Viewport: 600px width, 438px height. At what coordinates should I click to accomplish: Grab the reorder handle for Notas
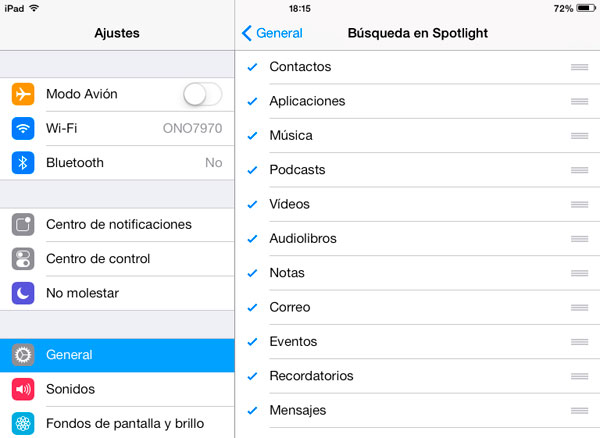pyautogui.click(x=579, y=273)
